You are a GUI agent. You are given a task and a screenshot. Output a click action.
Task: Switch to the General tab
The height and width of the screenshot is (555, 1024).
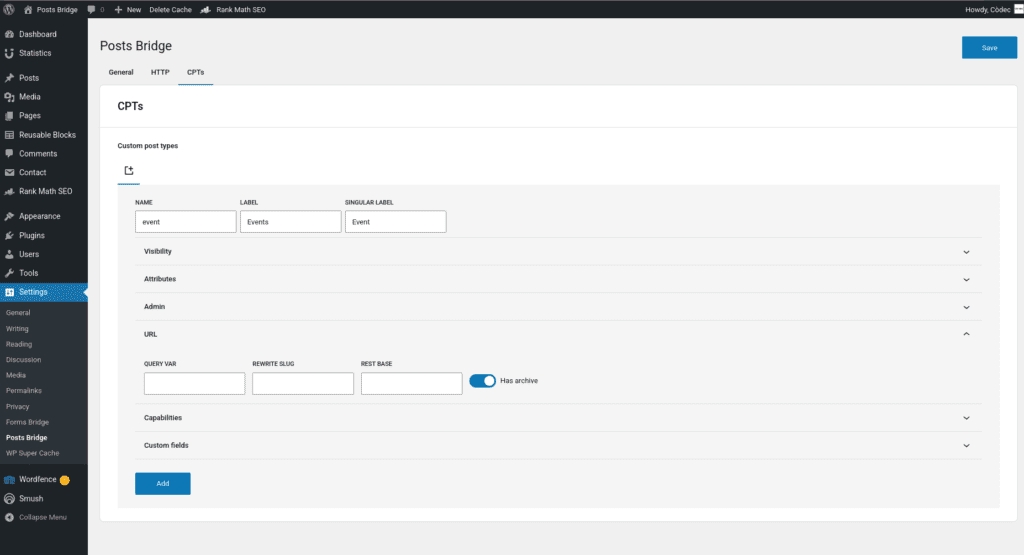[121, 73]
